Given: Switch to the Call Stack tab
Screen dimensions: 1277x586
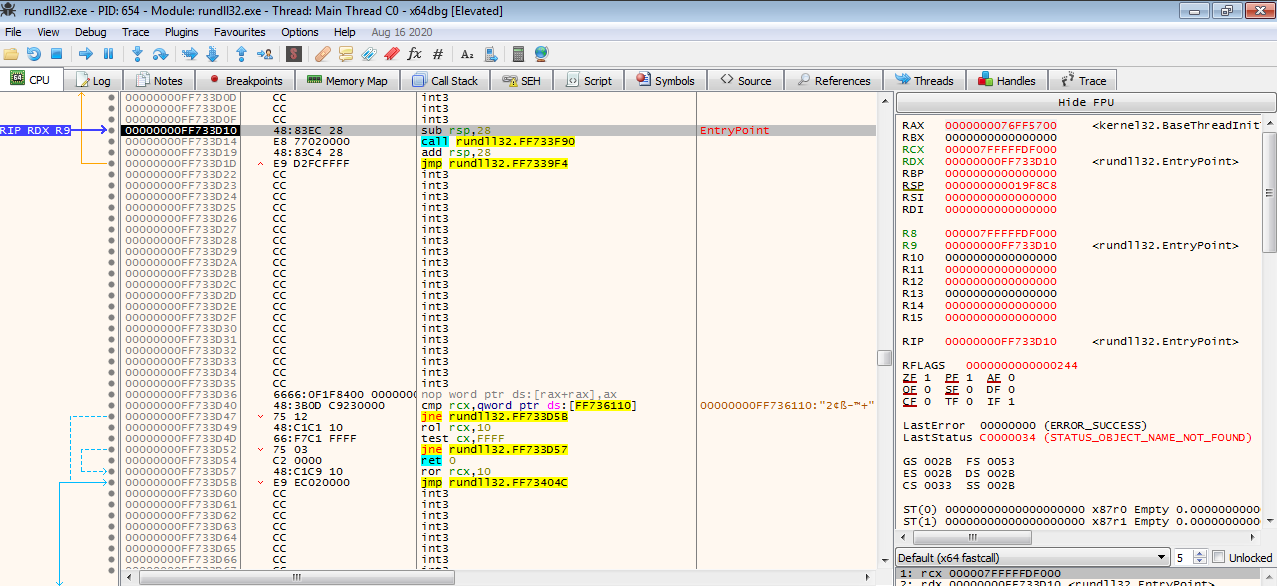Looking at the screenshot, I should 446,81.
